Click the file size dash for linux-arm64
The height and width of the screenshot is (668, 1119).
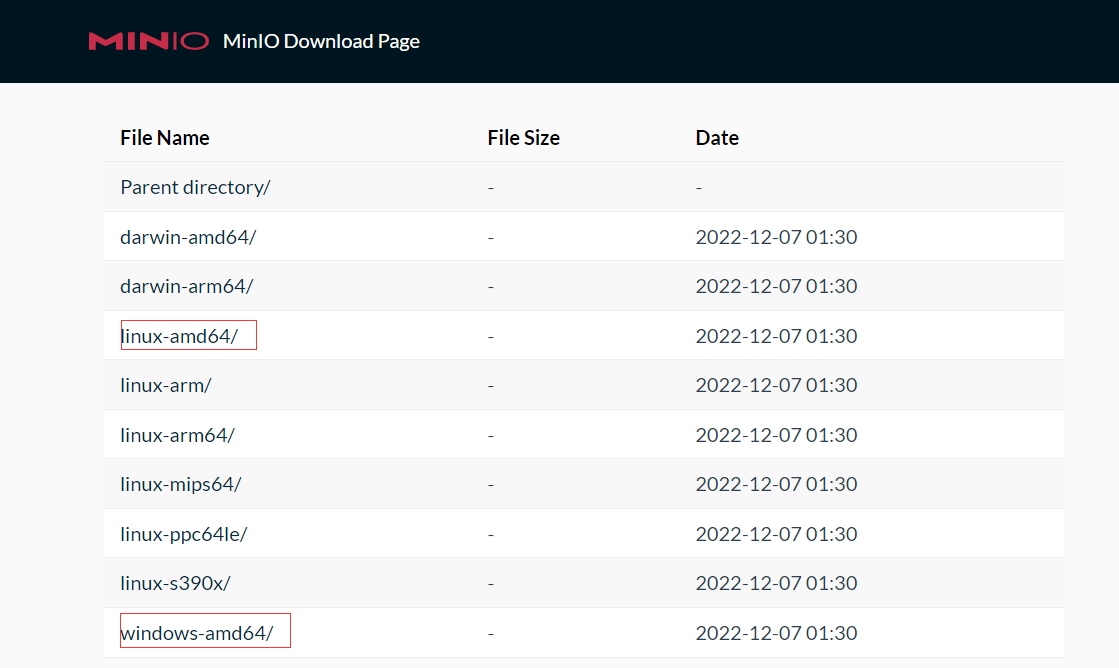(x=491, y=435)
